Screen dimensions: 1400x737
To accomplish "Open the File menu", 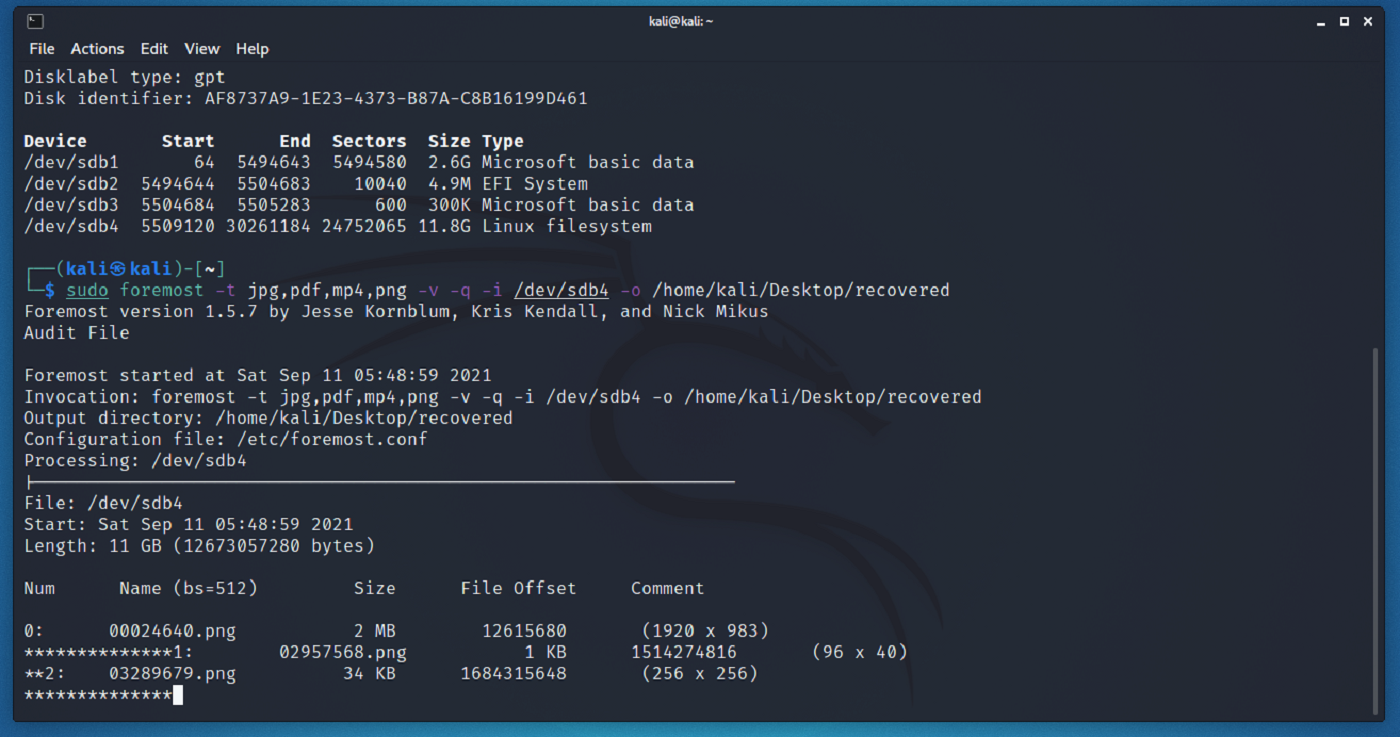I will tap(41, 48).
